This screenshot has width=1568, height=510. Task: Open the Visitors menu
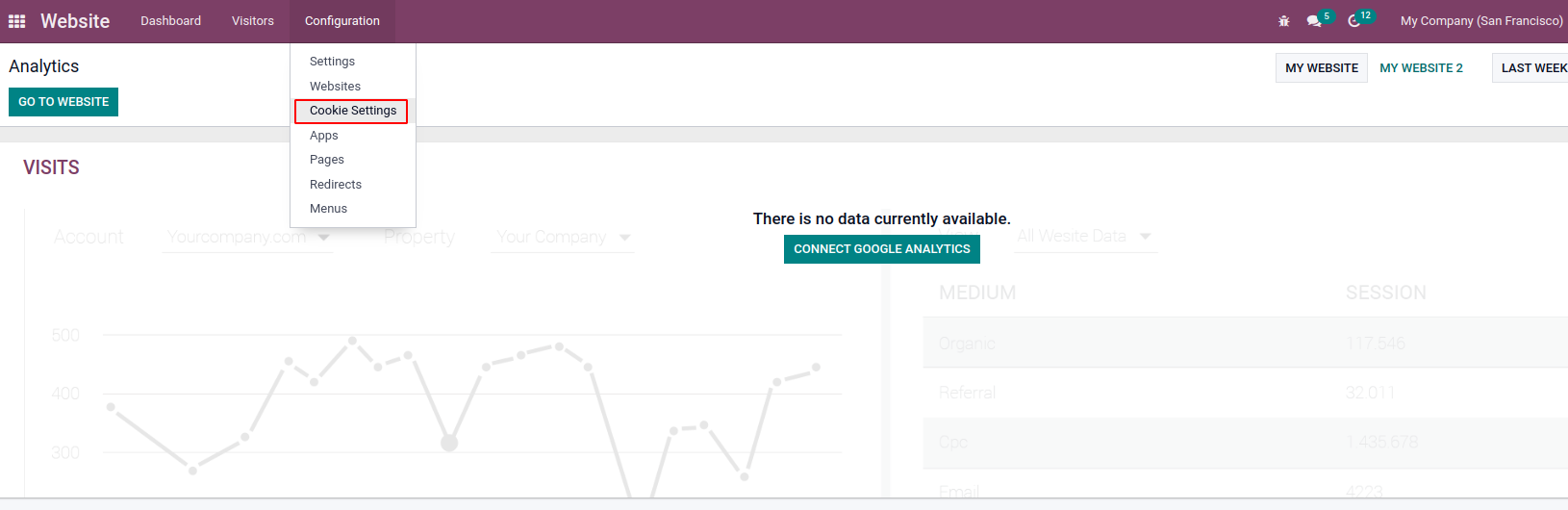click(x=253, y=21)
